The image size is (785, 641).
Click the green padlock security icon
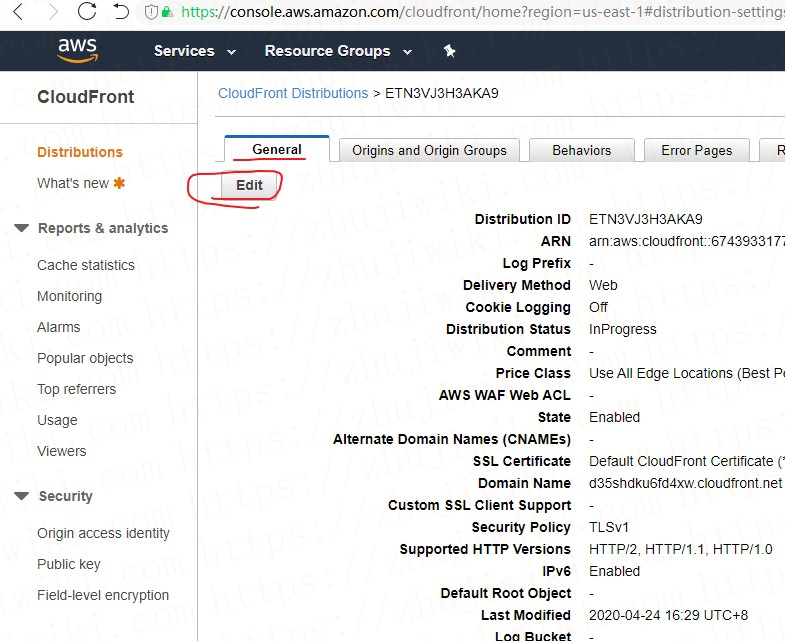167,13
